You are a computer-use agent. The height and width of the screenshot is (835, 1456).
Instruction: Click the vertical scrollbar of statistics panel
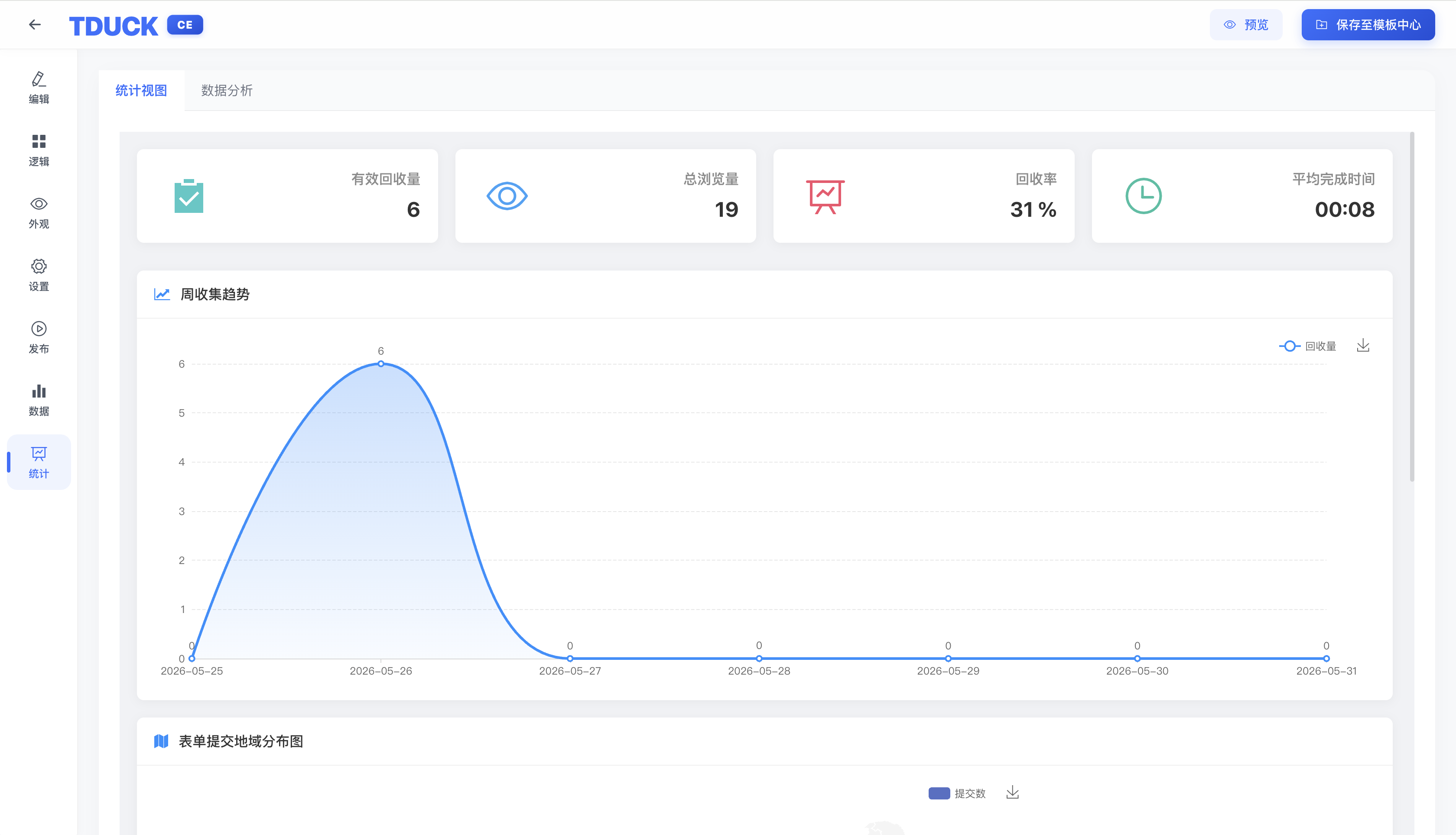pos(1412,307)
